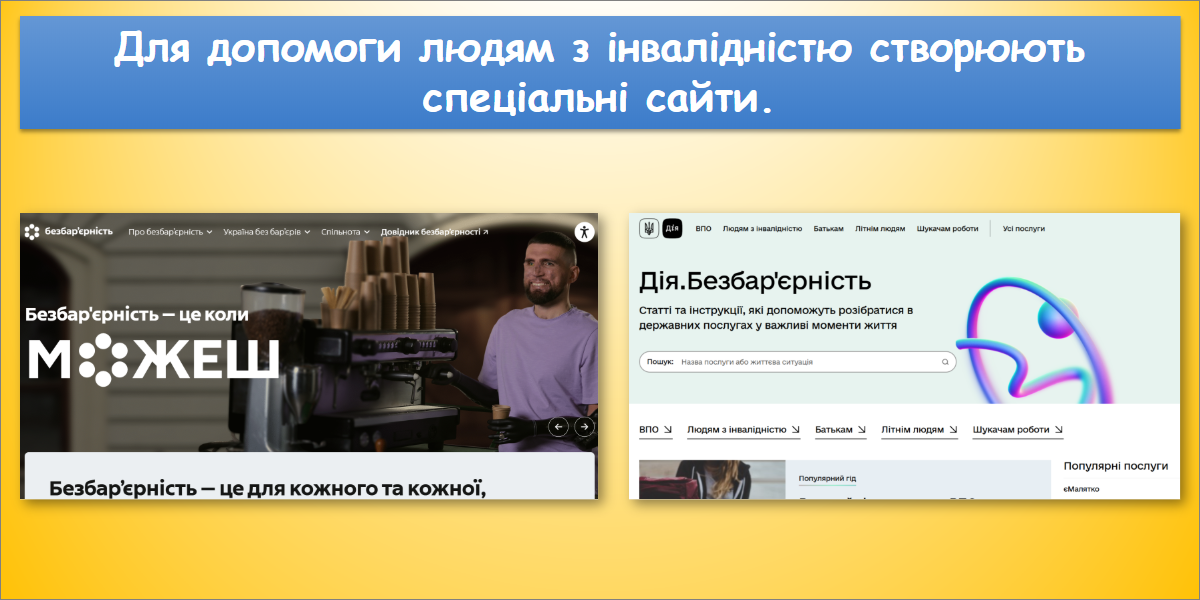Click 'Шукачам роботи' top navigation item
1200x600 pixels.
click(947, 228)
